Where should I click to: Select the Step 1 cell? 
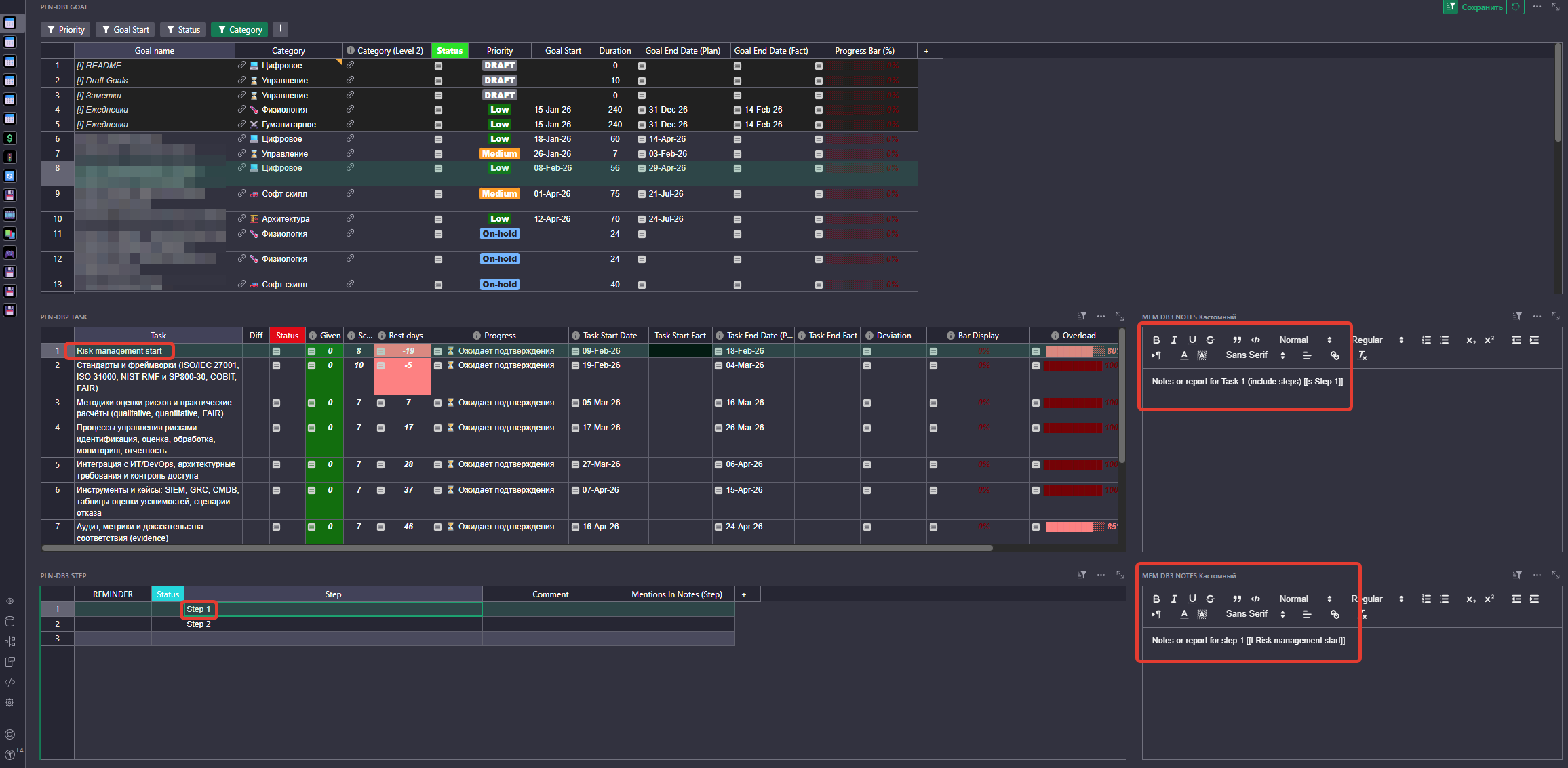[199, 609]
